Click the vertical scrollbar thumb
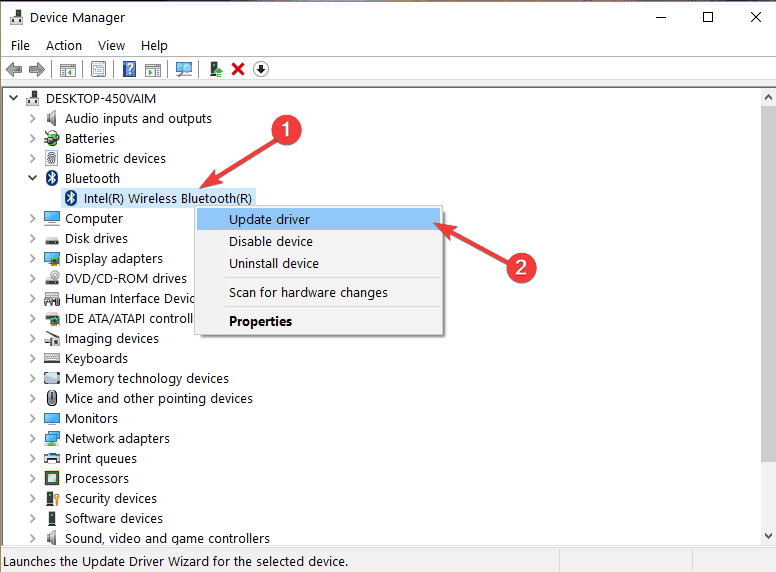The image size is (776, 572). pyautogui.click(x=768, y=284)
